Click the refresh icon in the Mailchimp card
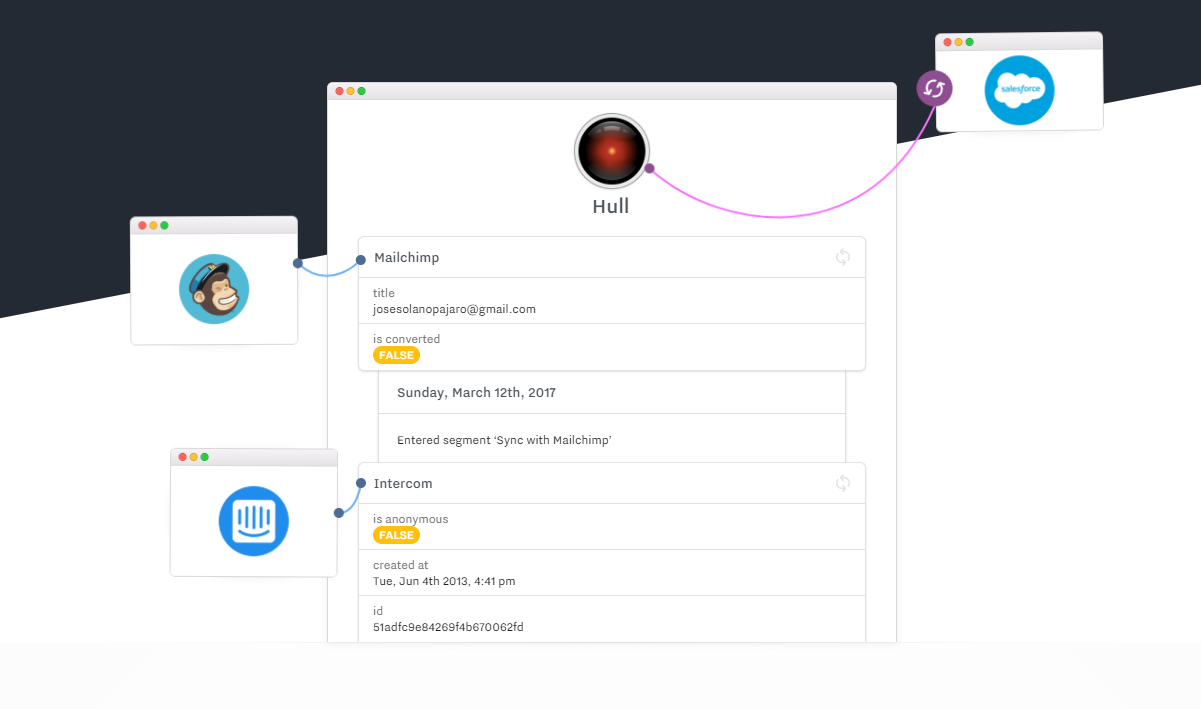The image size is (1201, 709). pyautogui.click(x=843, y=257)
